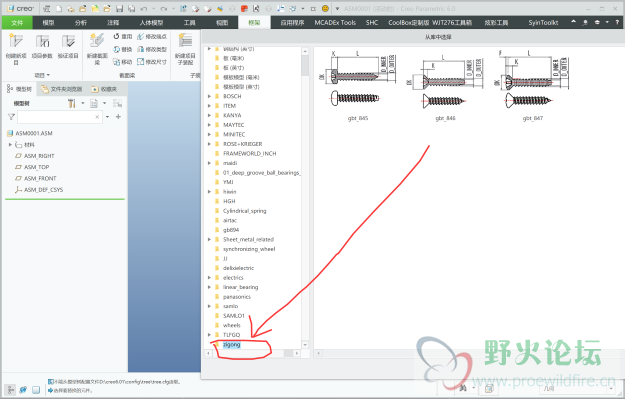This screenshot has width=625, height=399.
Task: Click the new profile beam ribbon icon
Action: (97, 49)
